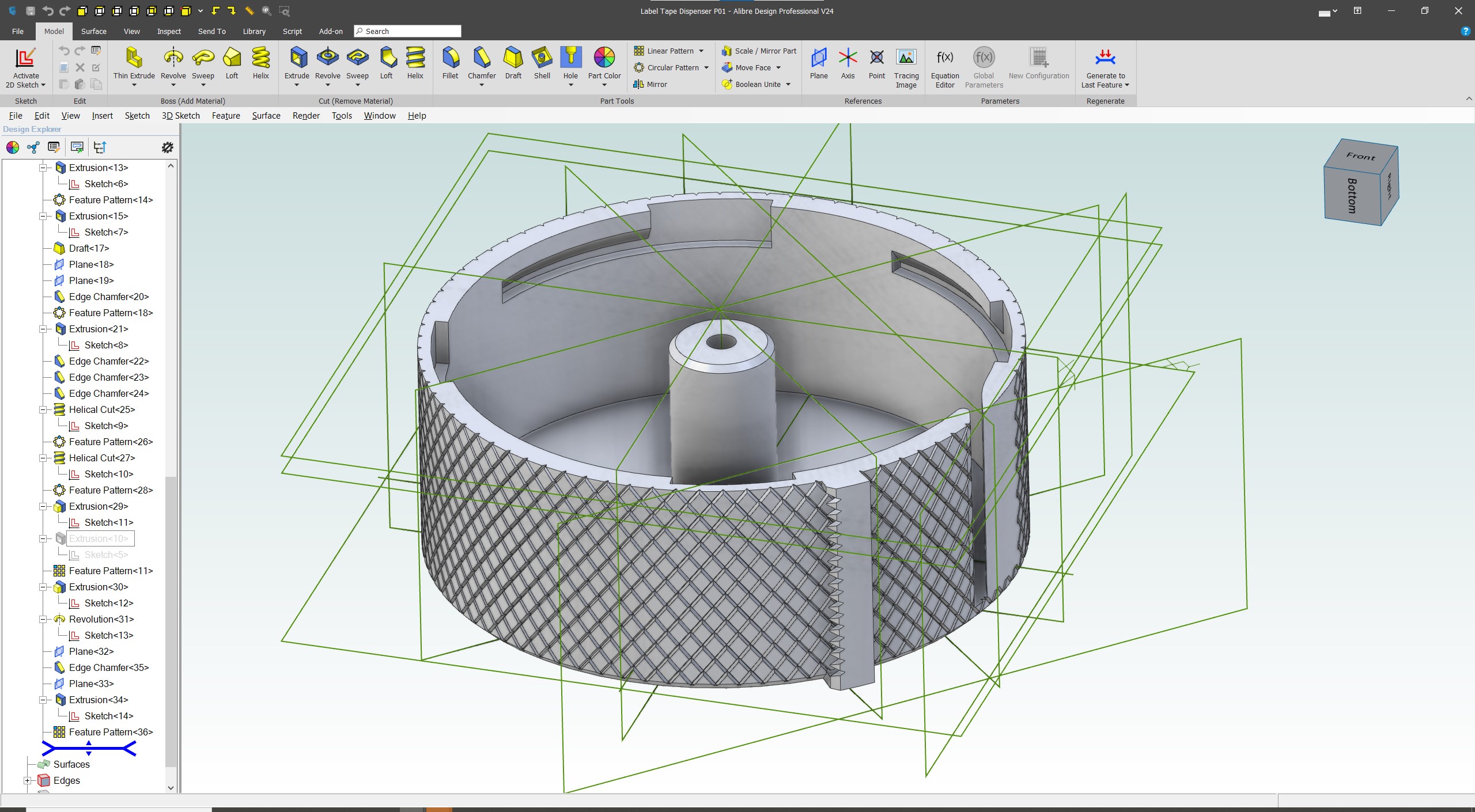
Task: Select the Mirror tool
Action: pyautogui.click(x=655, y=84)
